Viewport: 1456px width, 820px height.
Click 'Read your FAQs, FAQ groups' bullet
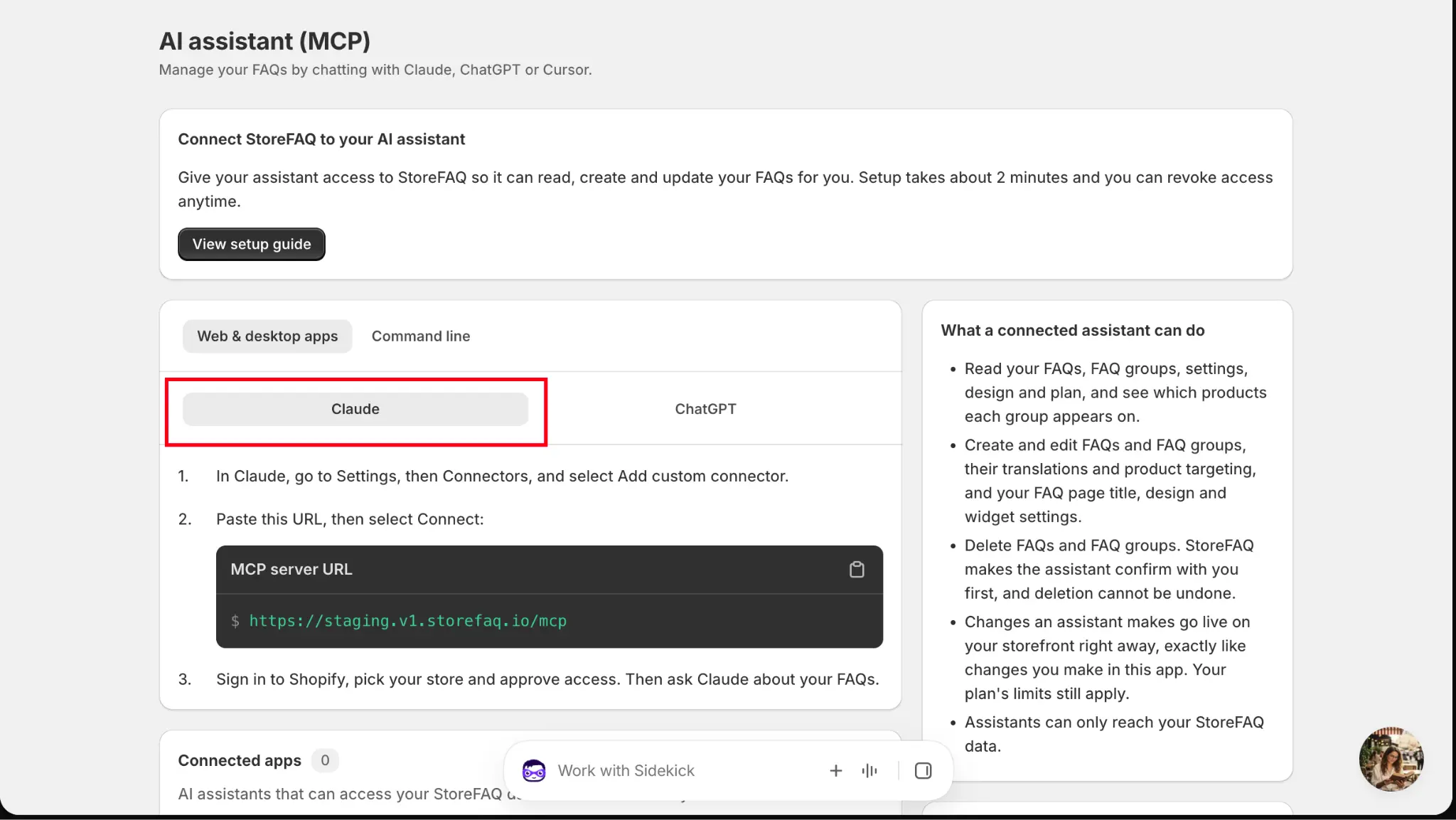[x=1115, y=393]
